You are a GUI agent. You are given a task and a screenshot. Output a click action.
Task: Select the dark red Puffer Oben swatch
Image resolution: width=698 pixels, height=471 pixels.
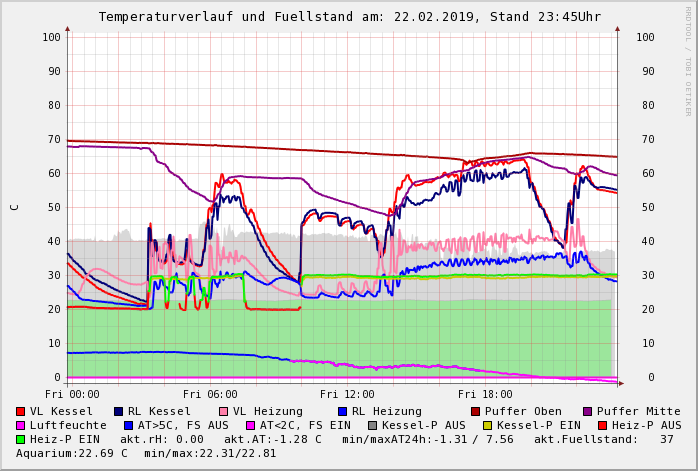click(476, 411)
